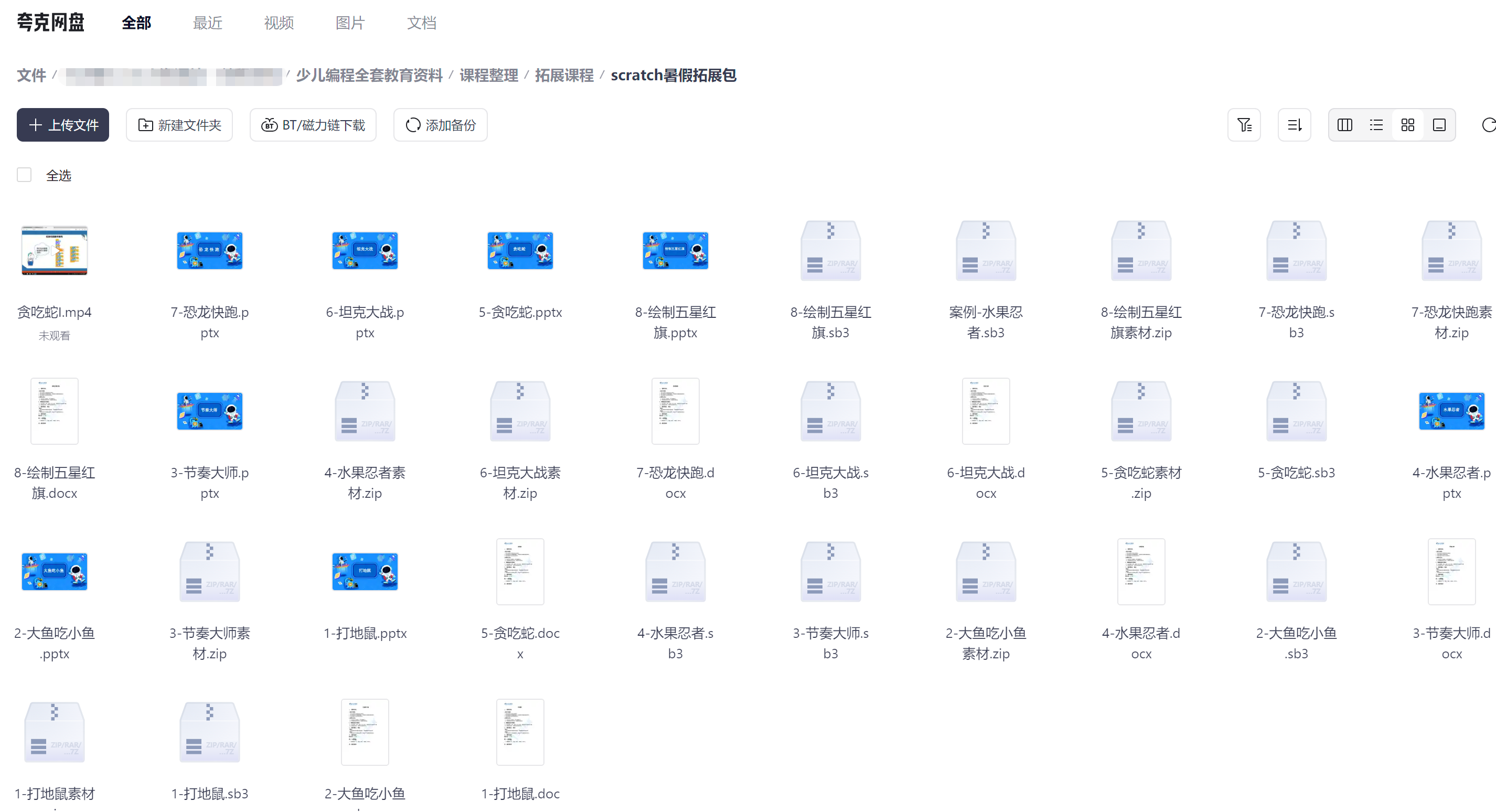Switch to list view layout
Viewport: 1496px width, 812px height.
click(x=1376, y=125)
